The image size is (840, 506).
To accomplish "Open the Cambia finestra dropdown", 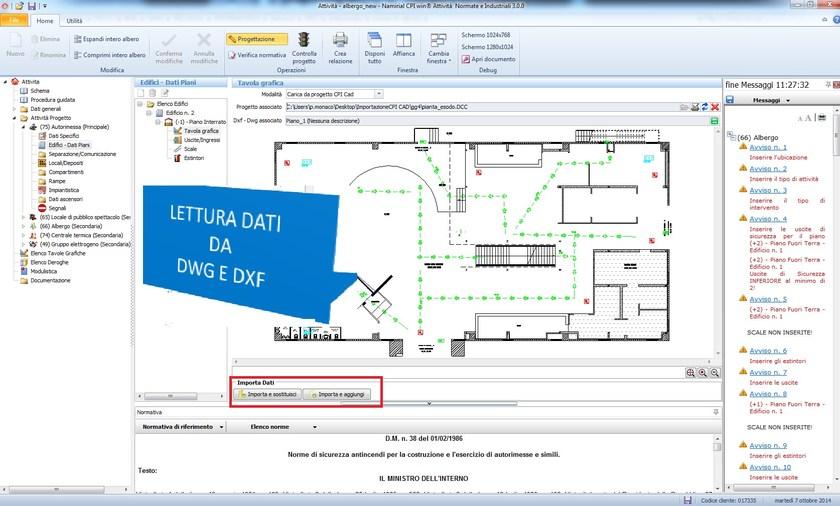I will tap(439, 48).
